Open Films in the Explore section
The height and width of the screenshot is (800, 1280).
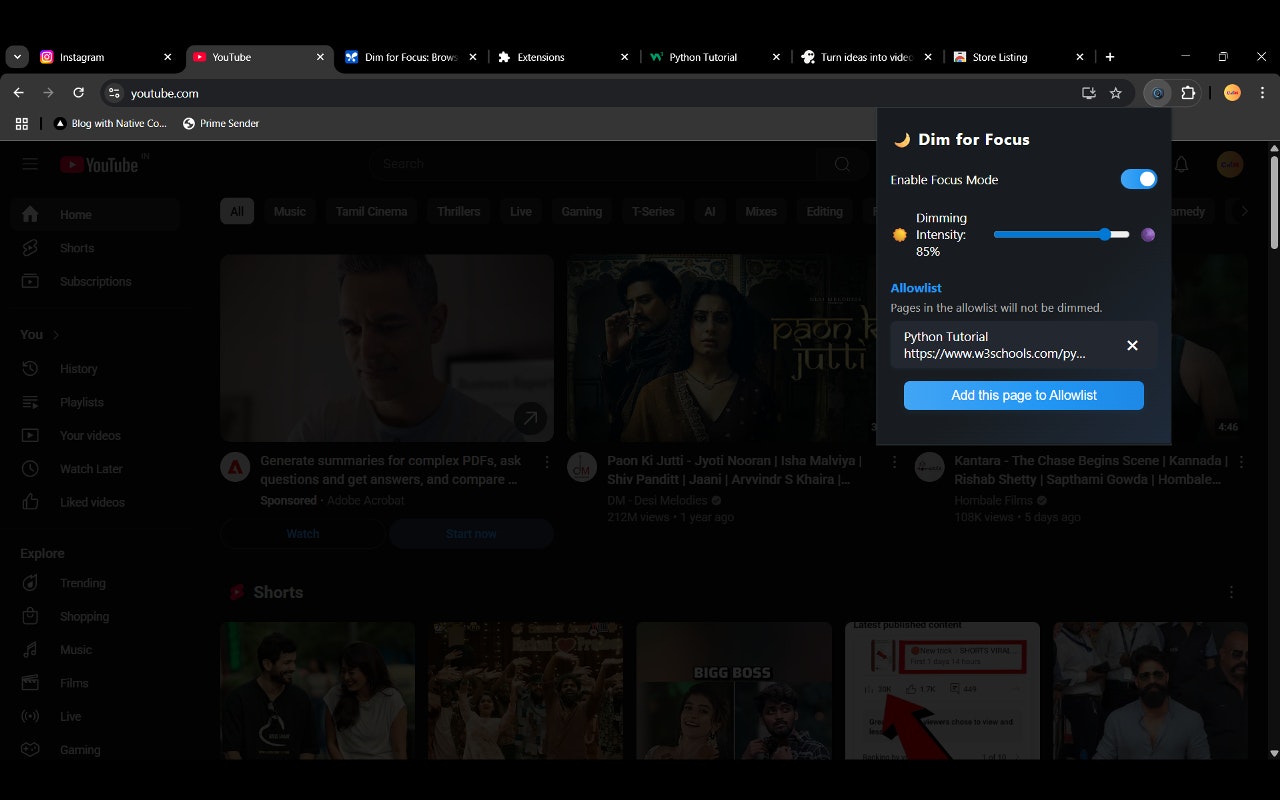pos(96,683)
